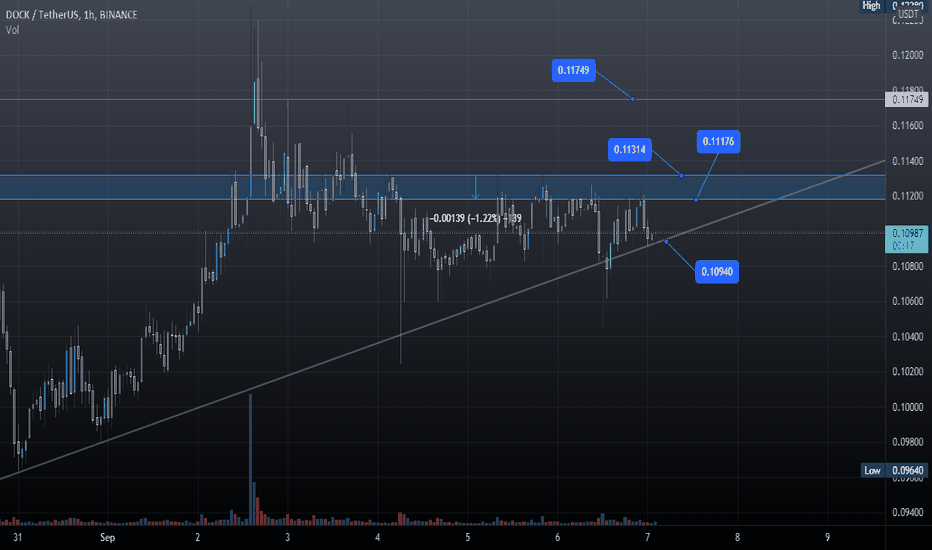
Task: Click the 0.09400 price scale label
Action: pyautogui.click(x=908, y=513)
